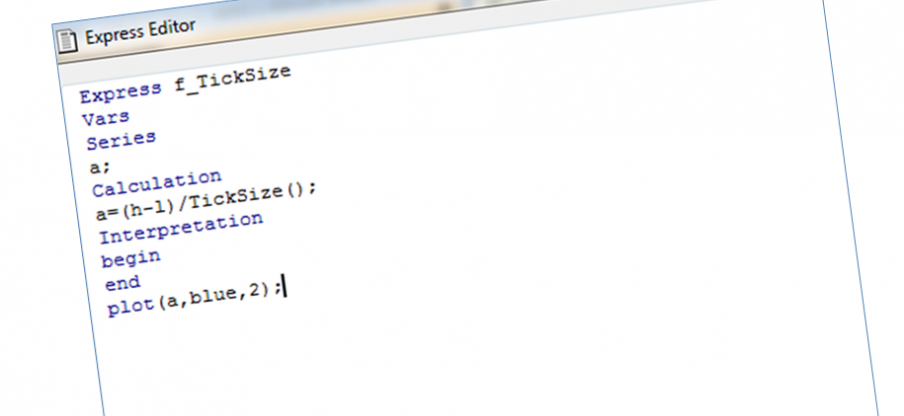Click the Express Editor window title text
Image resolution: width=904 pixels, height=416 pixels.
[140, 32]
